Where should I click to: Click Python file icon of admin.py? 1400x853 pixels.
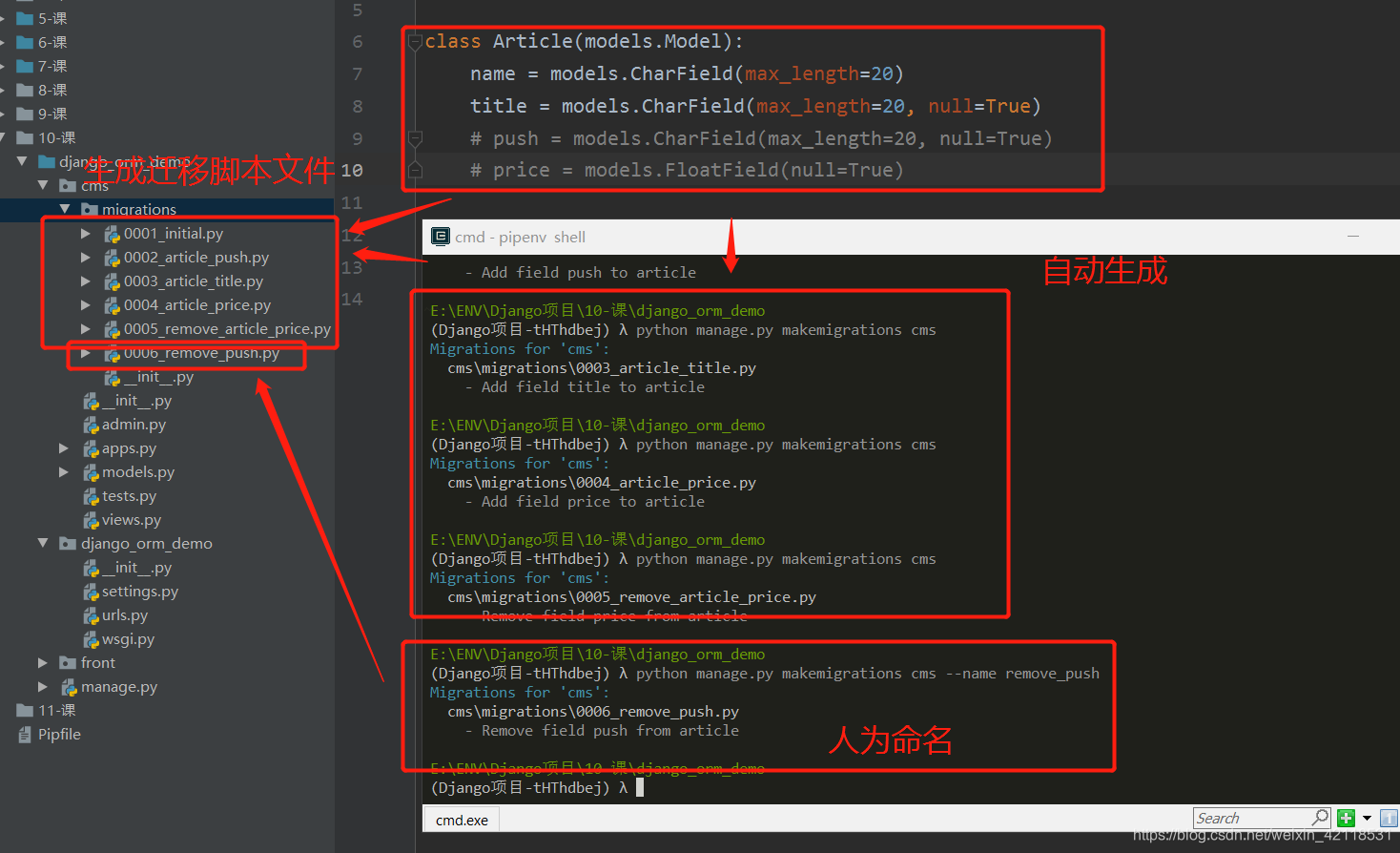coord(91,425)
